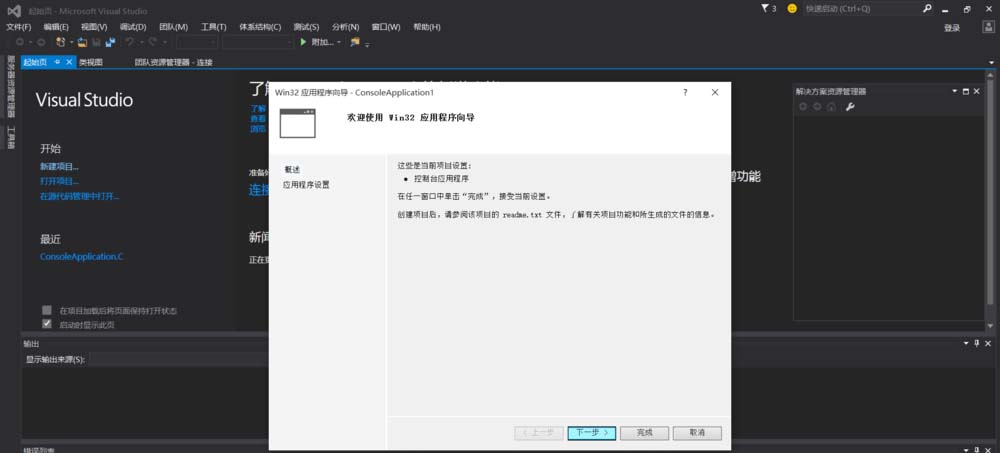Uncheck 启动时显示此页 checkbox

click(x=47, y=324)
